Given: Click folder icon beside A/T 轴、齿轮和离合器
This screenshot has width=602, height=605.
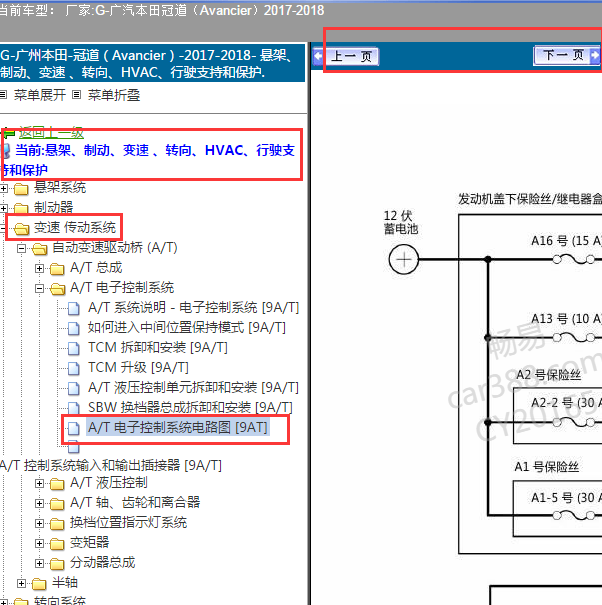Looking at the screenshot, I should [x=57, y=504].
